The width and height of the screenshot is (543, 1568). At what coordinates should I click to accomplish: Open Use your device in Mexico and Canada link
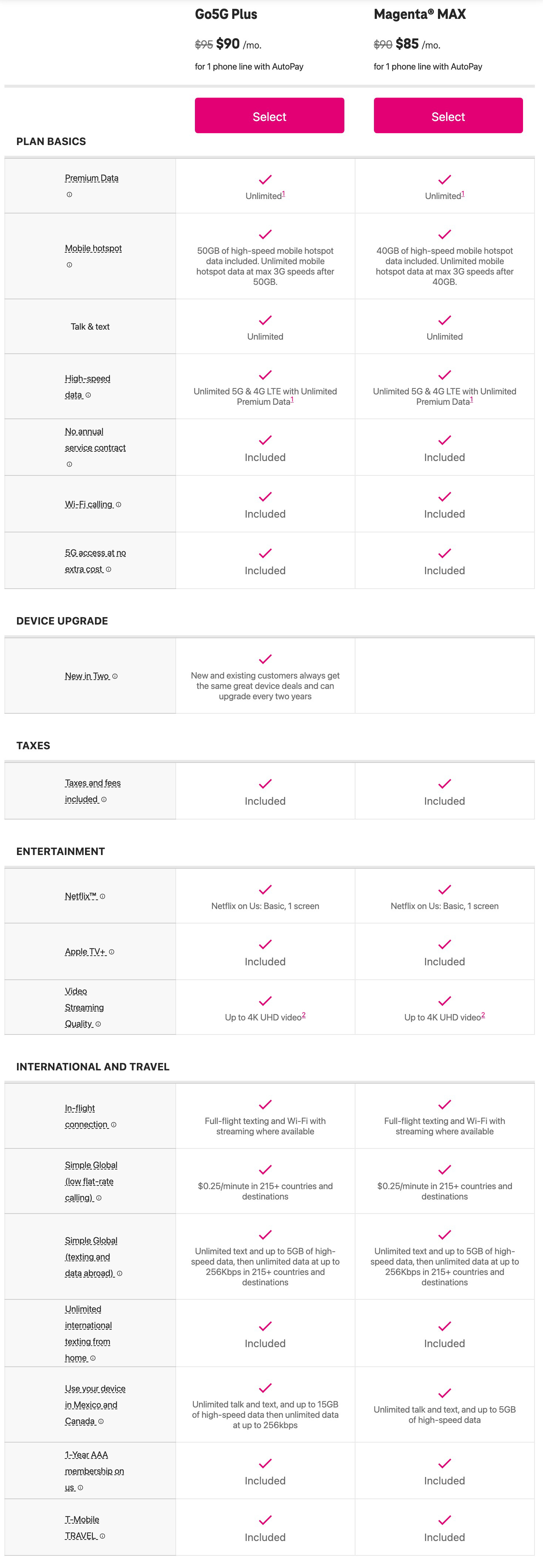(x=95, y=1405)
